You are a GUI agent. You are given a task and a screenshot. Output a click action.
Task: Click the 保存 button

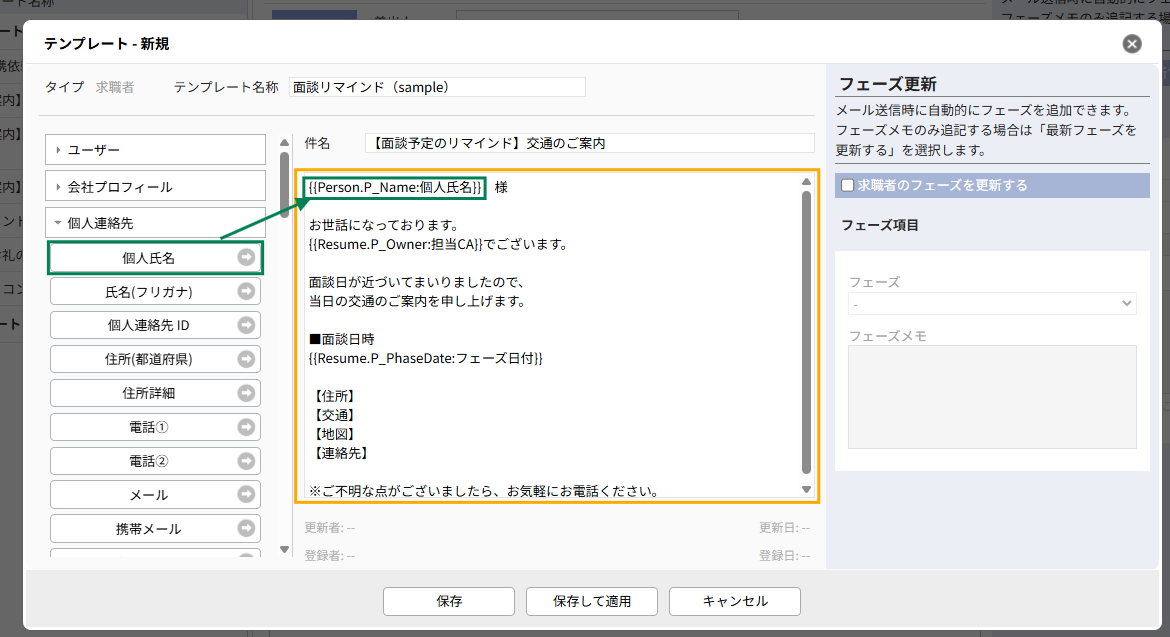click(449, 601)
